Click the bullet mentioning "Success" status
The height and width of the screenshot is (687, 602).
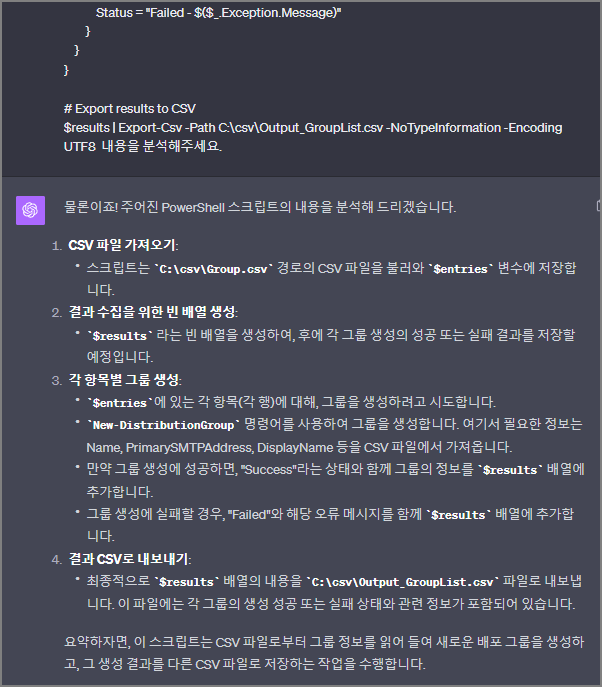[x=335, y=481]
